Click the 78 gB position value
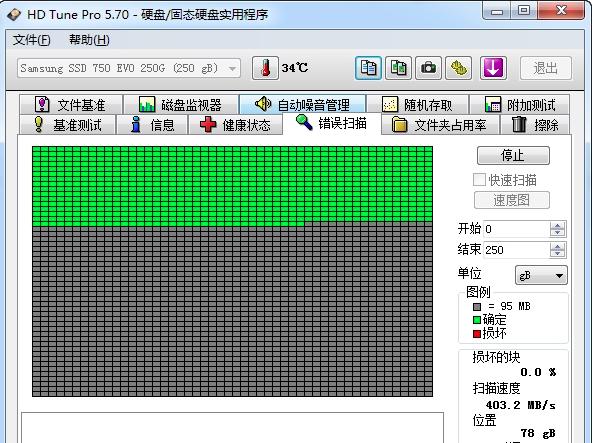Viewport: 594px width, 443px height. pyautogui.click(x=538, y=433)
